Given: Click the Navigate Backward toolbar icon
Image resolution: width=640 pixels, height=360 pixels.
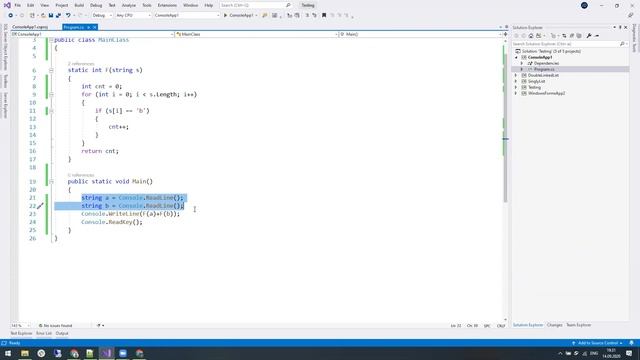Looking at the screenshot, I should (10, 15).
